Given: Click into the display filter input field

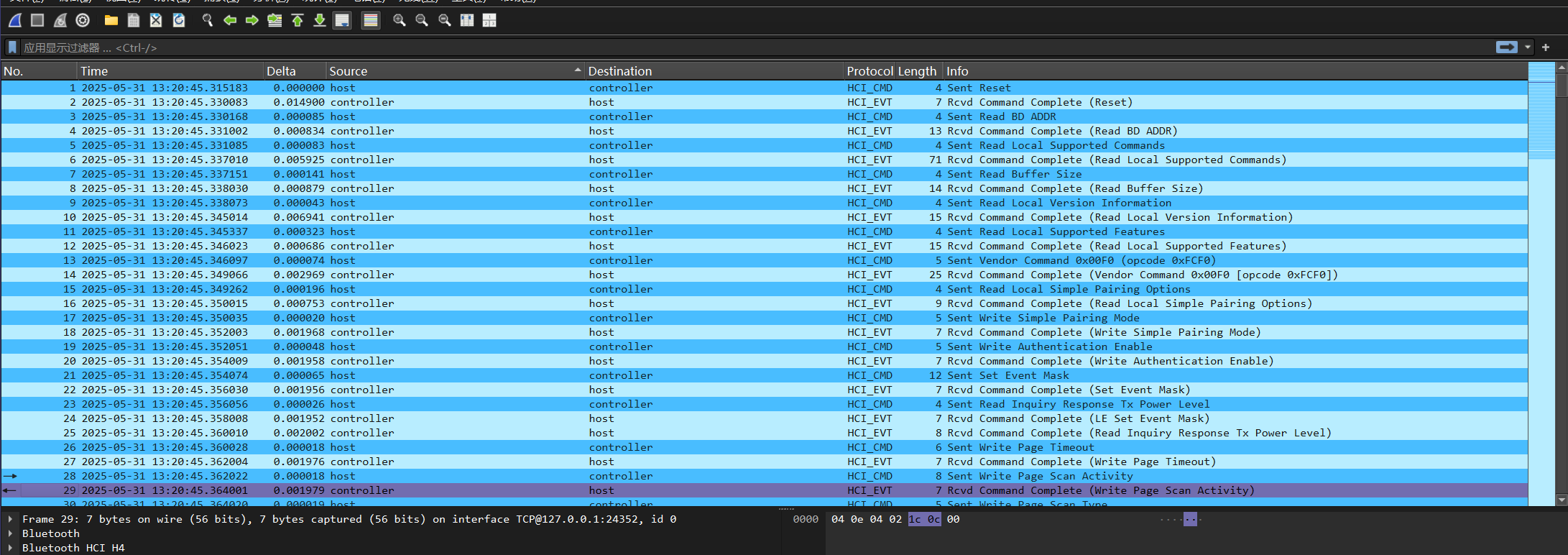Looking at the screenshot, I should (719, 47).
